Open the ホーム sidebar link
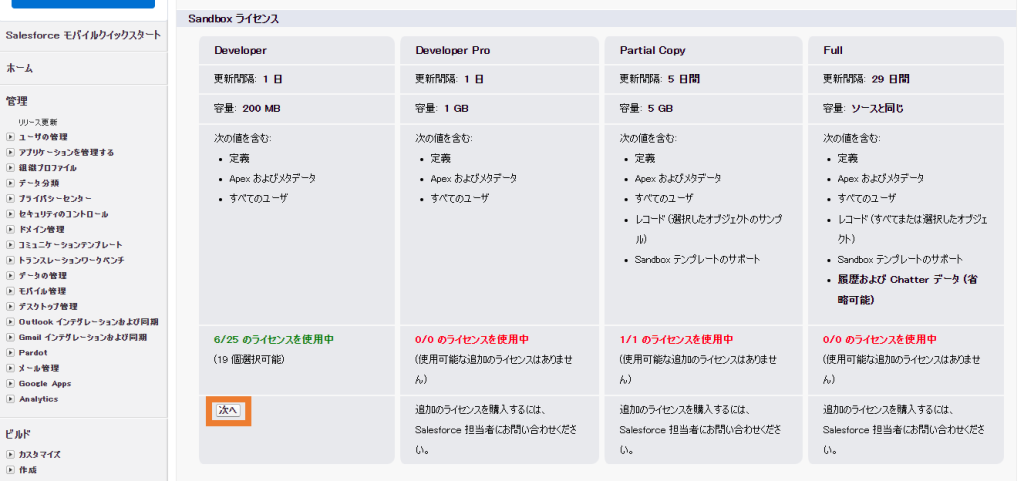This screenshot has height=481, width=1024. click(x=19, y=68)
